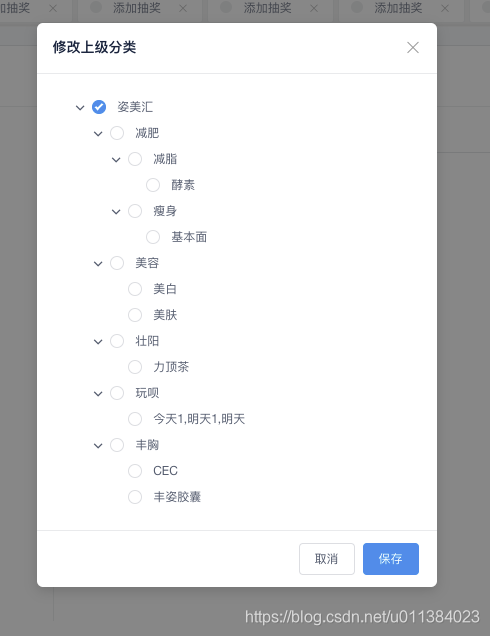Collapse the 瘦身 tree node
The image size is (490, 636).
(x=116, y=211)
